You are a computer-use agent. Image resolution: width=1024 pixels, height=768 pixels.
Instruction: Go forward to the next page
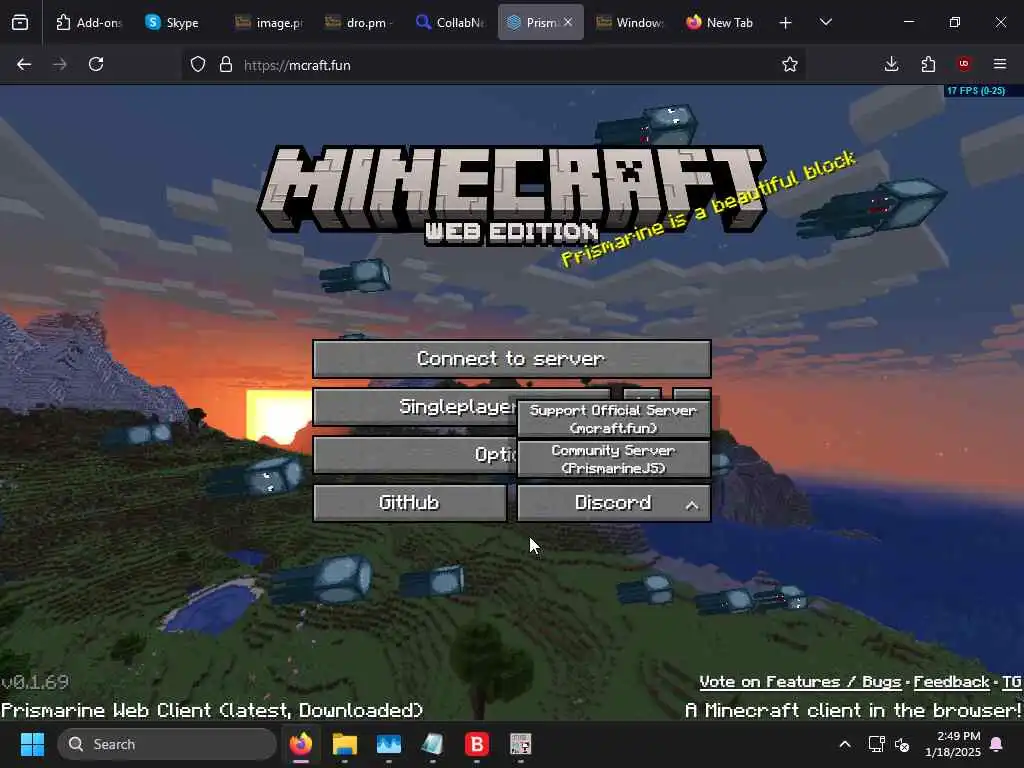(x=60, y=65)
